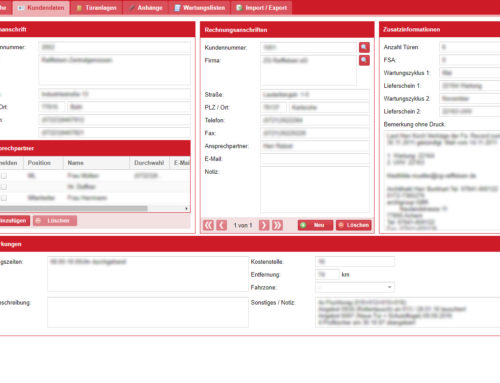Image resolution: width=500 pixels, height=383 pixels.
Task: Tick checkbox in the Hr. contact row
Action: [x=4, y=187]
